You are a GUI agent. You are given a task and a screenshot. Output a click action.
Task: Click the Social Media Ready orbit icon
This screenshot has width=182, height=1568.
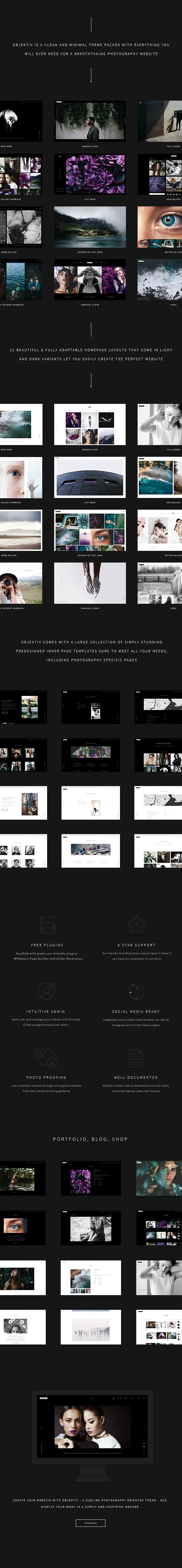tap(136, 991)
